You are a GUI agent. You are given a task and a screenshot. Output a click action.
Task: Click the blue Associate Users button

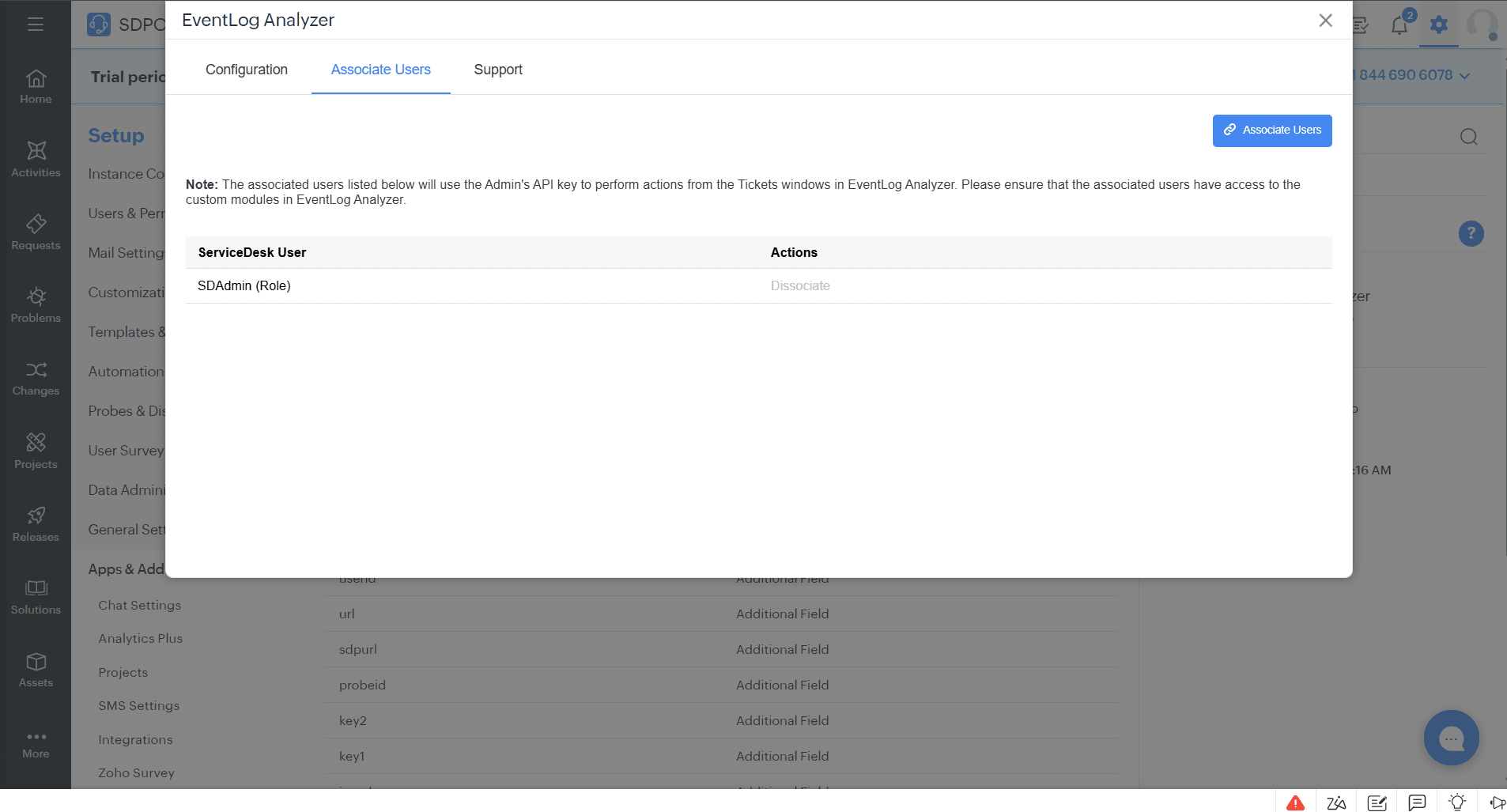[1272, 130]
